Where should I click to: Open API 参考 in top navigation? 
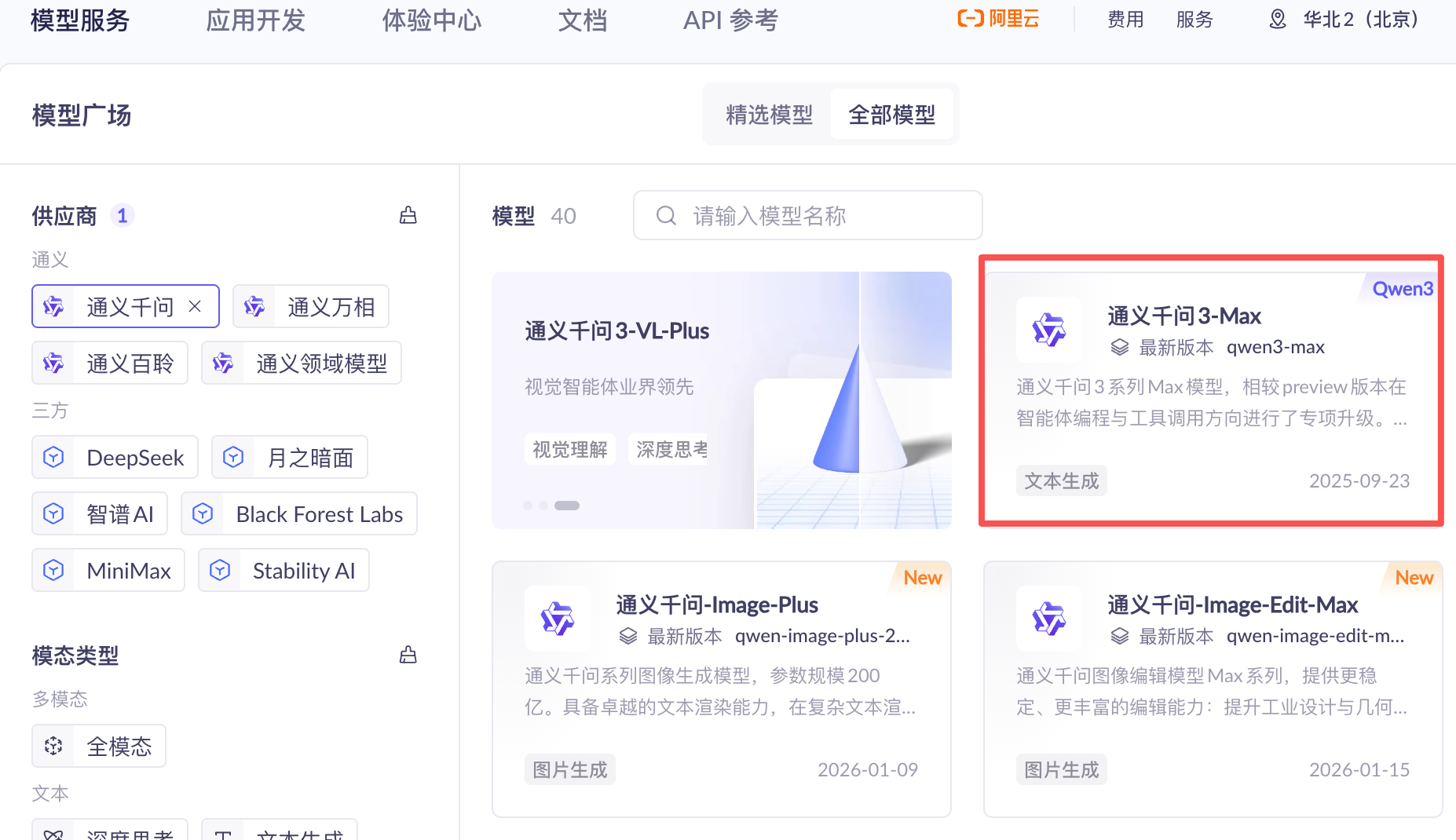[730, 20]
